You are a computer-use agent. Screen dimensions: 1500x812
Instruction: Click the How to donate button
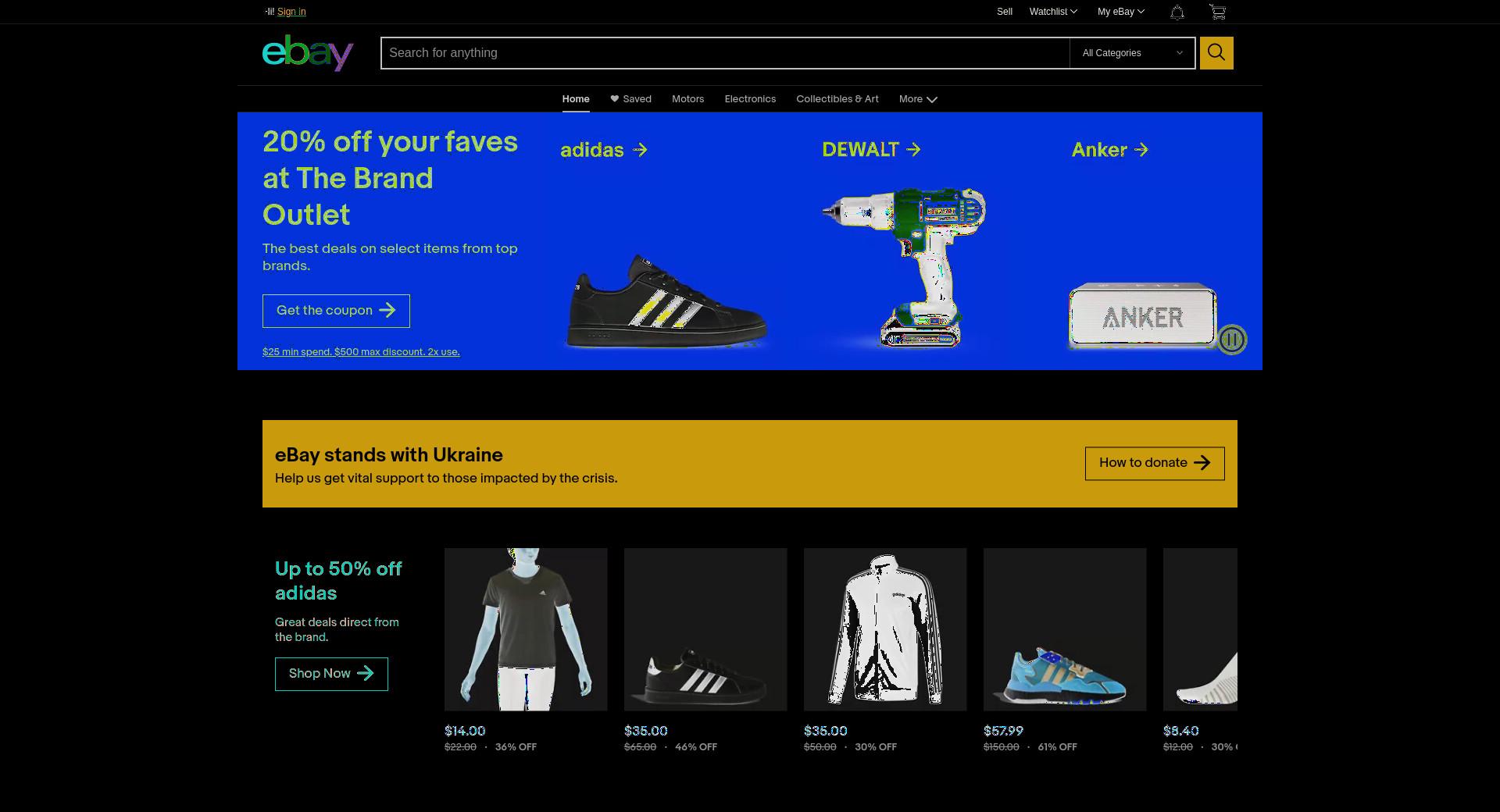click(1155, 464)
